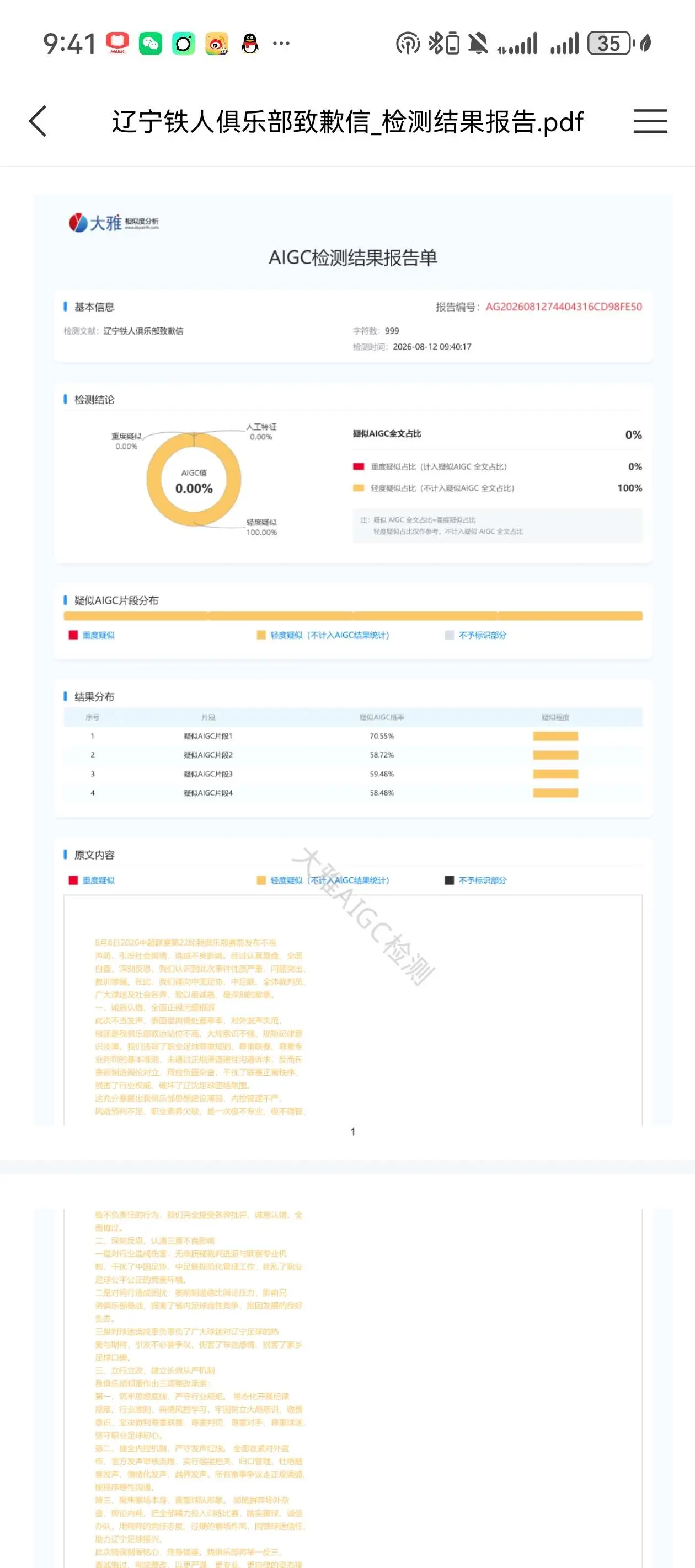695x1568 pixels.
Task: Tap the WeChat notification icon
Action: tap(151, 43)
